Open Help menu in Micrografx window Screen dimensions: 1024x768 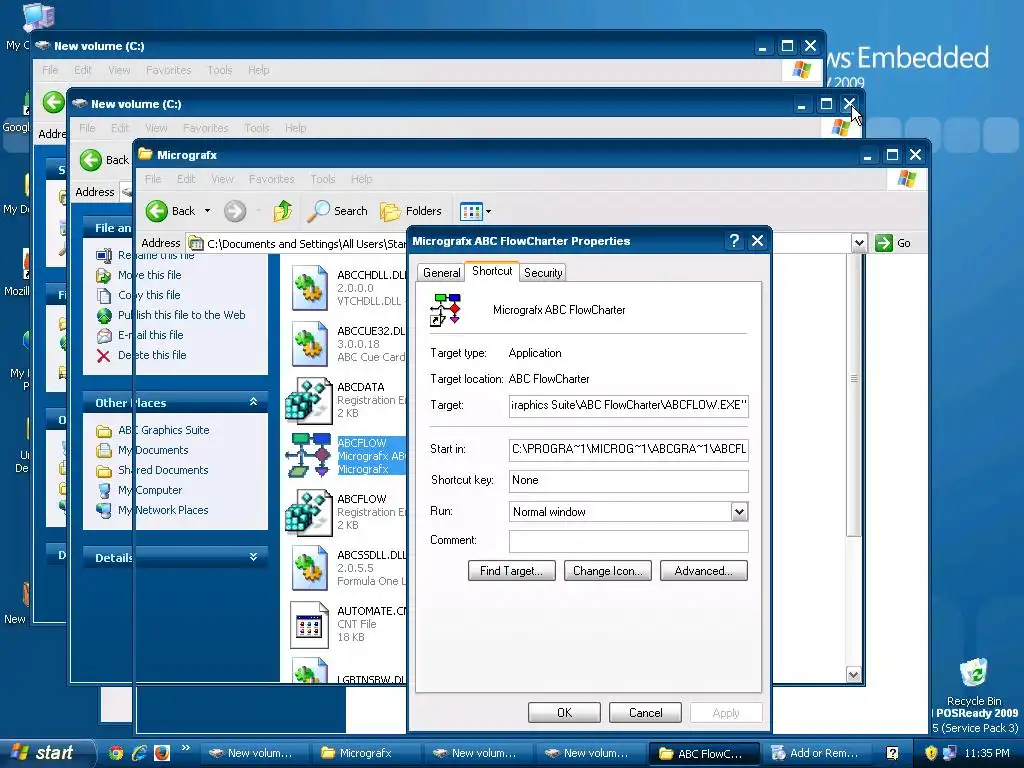361,179
